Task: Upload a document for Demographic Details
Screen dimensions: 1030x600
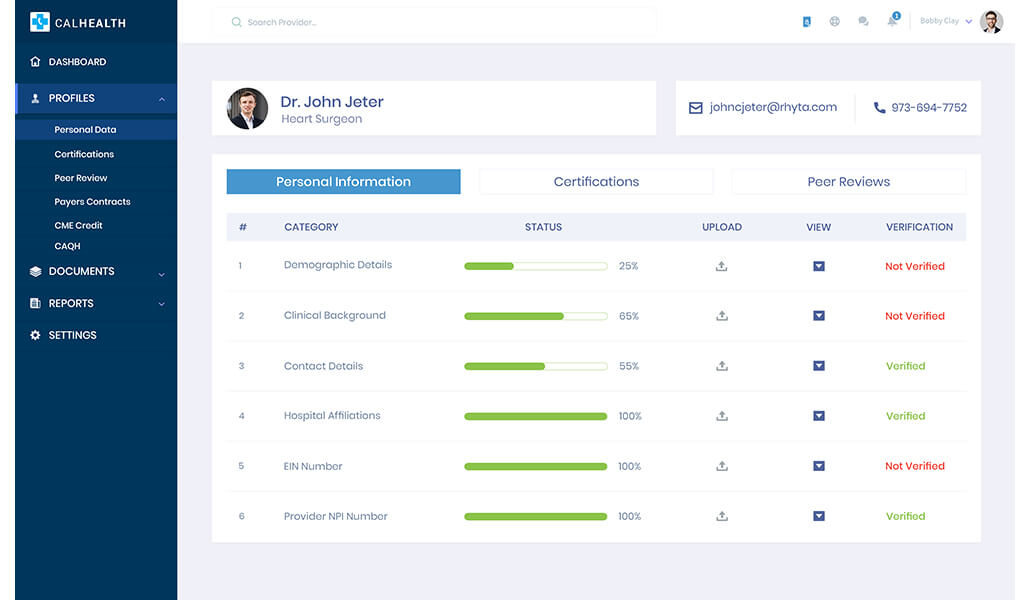Action: tap(721, 266)
